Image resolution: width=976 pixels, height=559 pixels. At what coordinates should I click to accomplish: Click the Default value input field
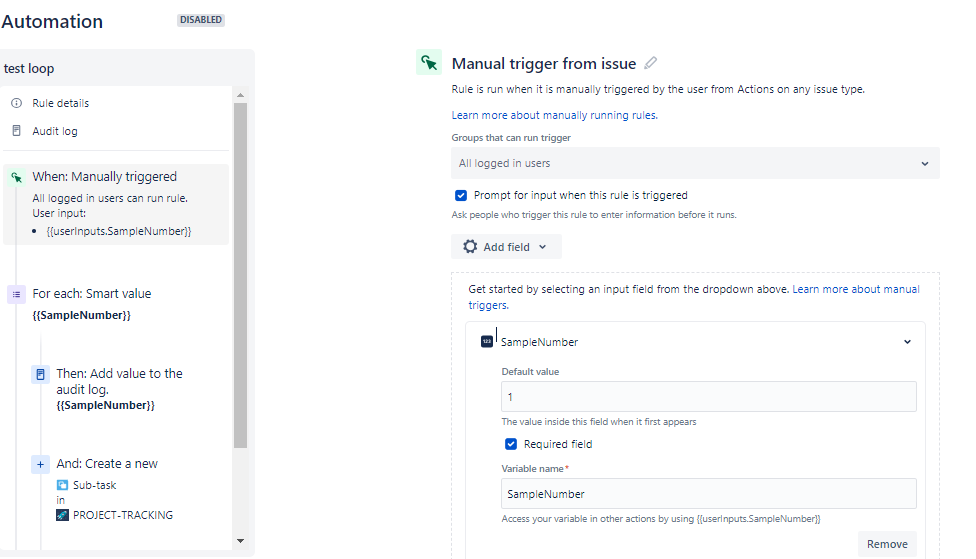709,397
